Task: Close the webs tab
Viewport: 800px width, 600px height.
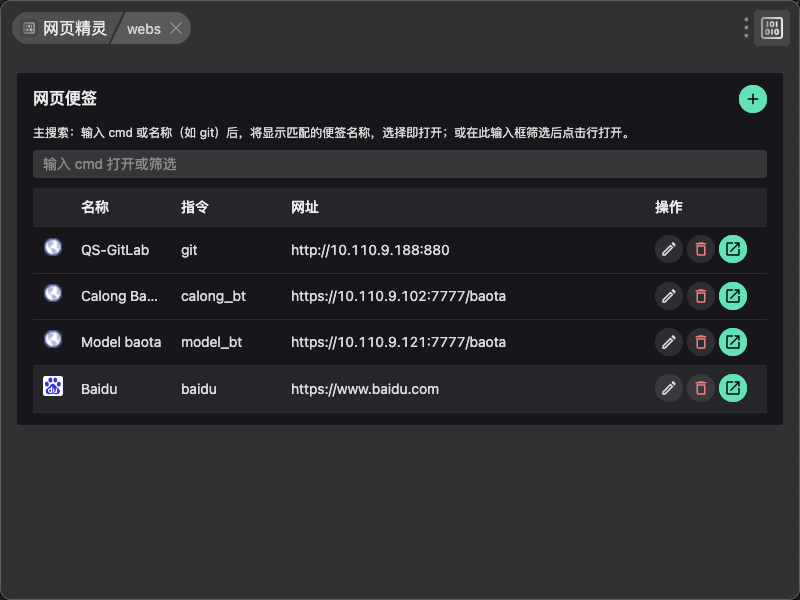Action: point(176,29)
